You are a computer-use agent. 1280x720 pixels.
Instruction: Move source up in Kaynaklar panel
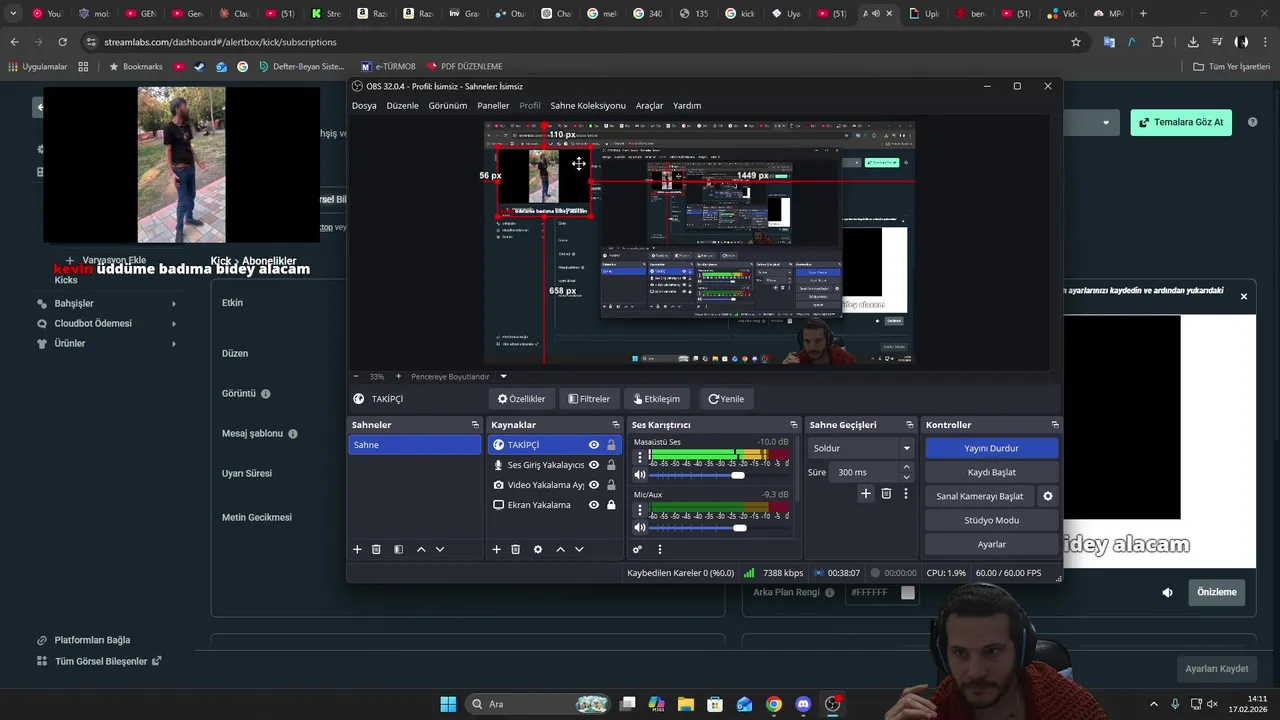pos(560,549)
